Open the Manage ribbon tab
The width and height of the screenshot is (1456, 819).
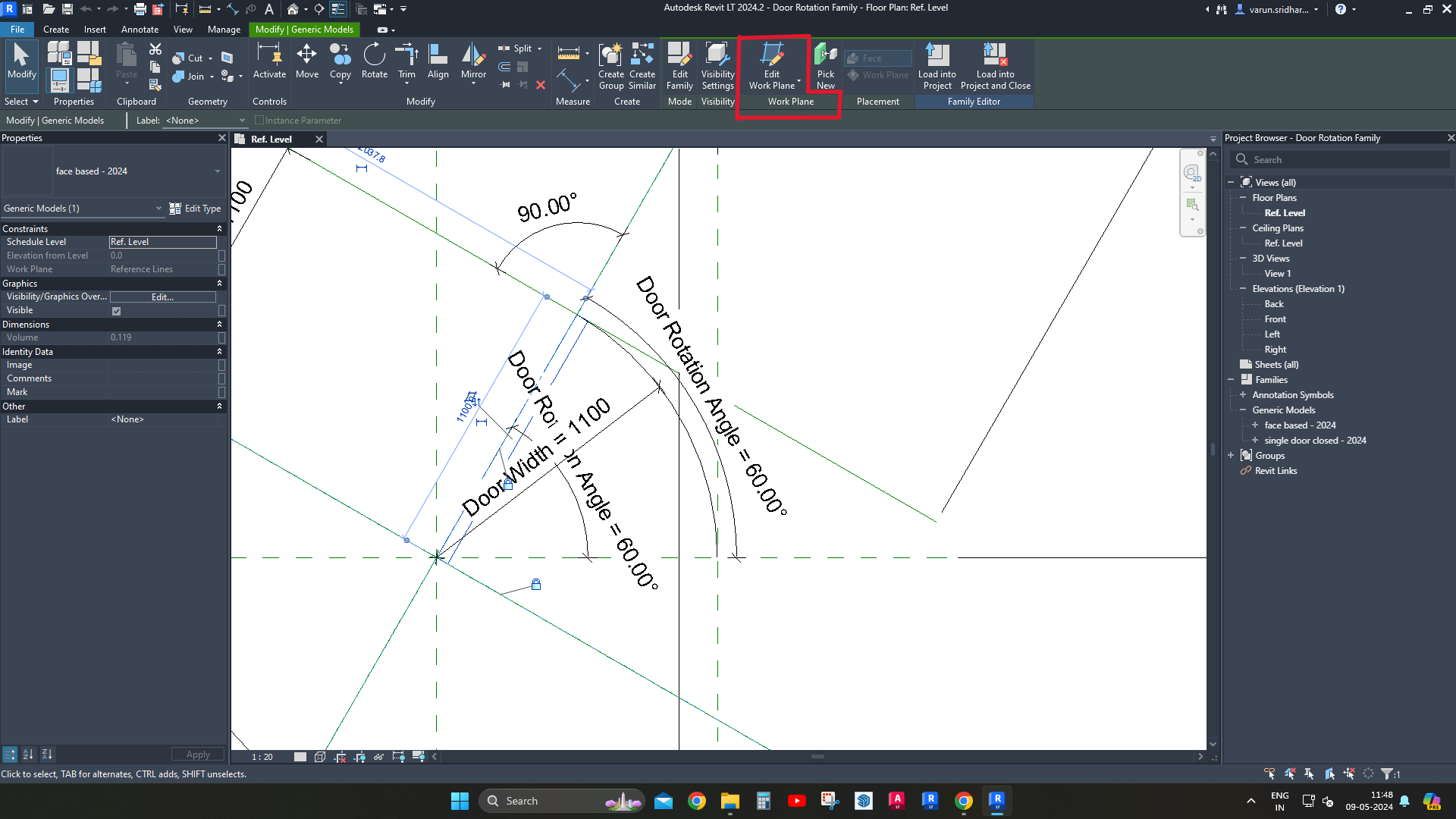tap(224, 30)
